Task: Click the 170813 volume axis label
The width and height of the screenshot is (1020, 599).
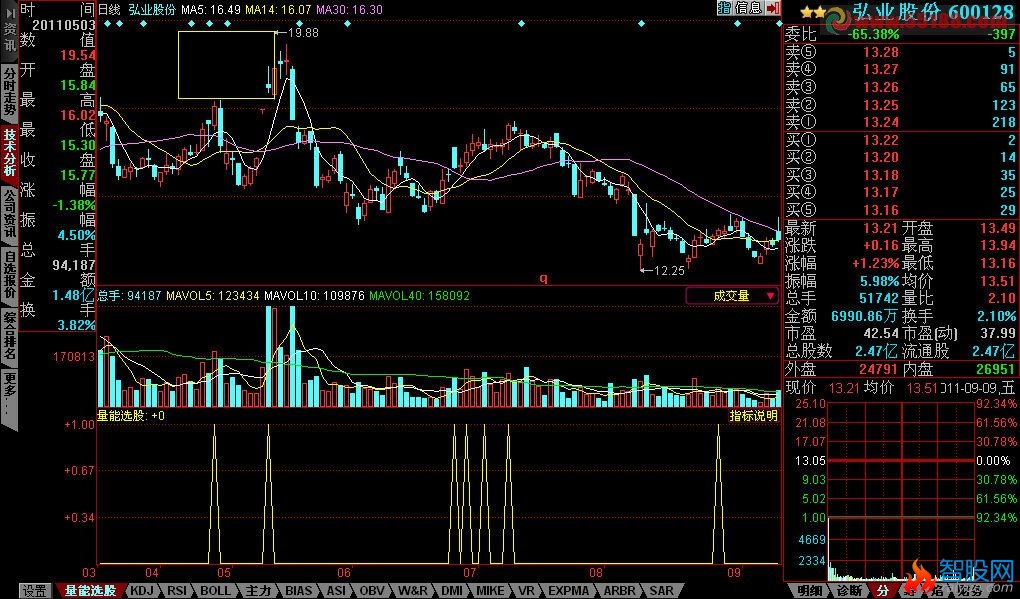Action: point(74,357)
